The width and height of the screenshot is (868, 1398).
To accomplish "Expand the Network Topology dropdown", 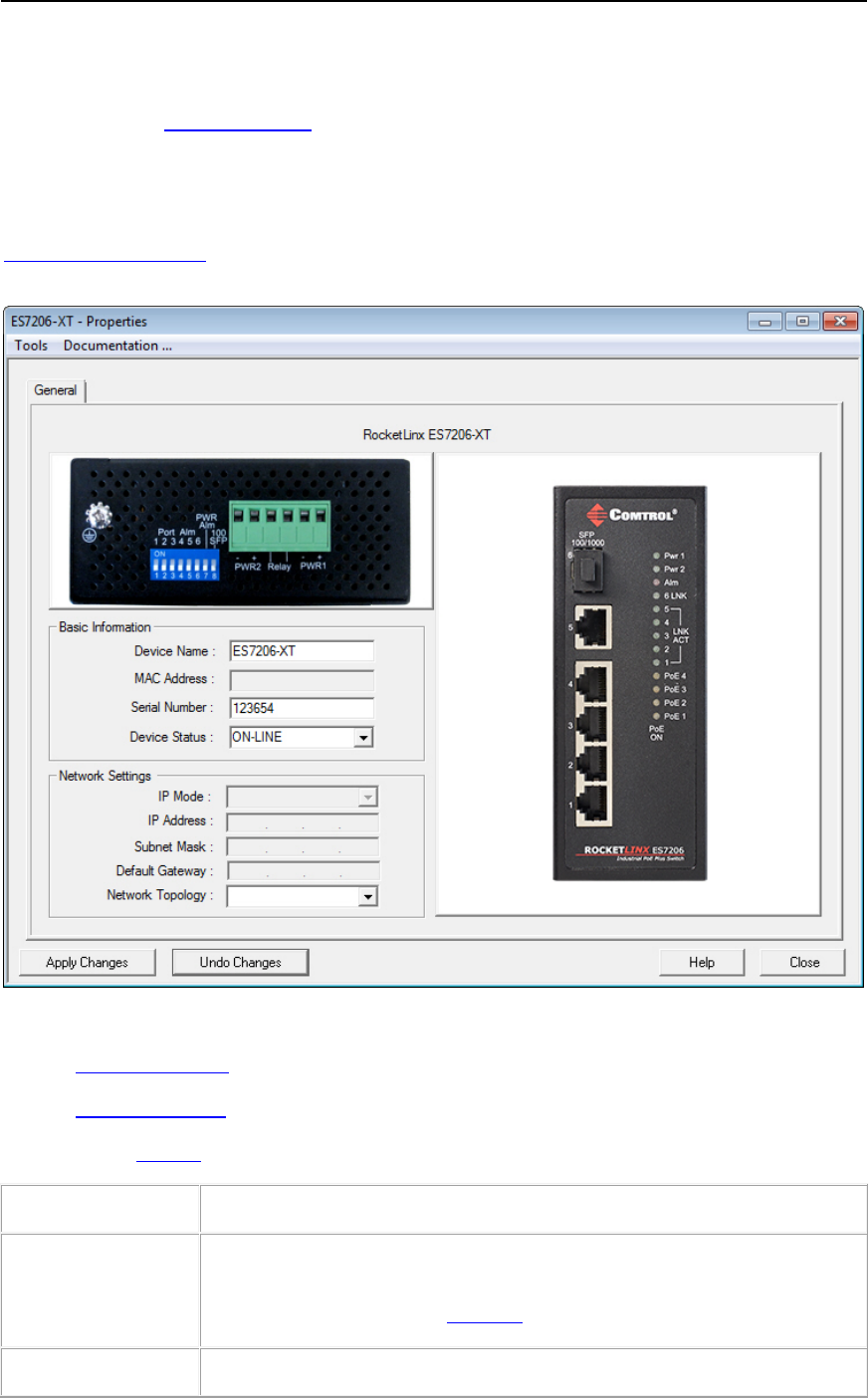I will 368,896.
